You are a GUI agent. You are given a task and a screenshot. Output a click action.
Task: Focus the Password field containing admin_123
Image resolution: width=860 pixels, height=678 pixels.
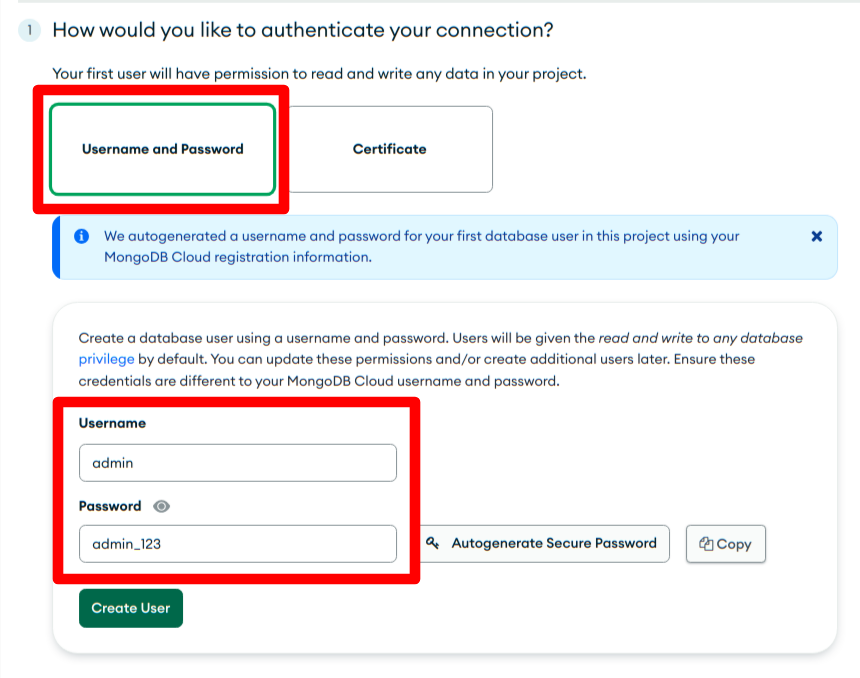[237, 544]
